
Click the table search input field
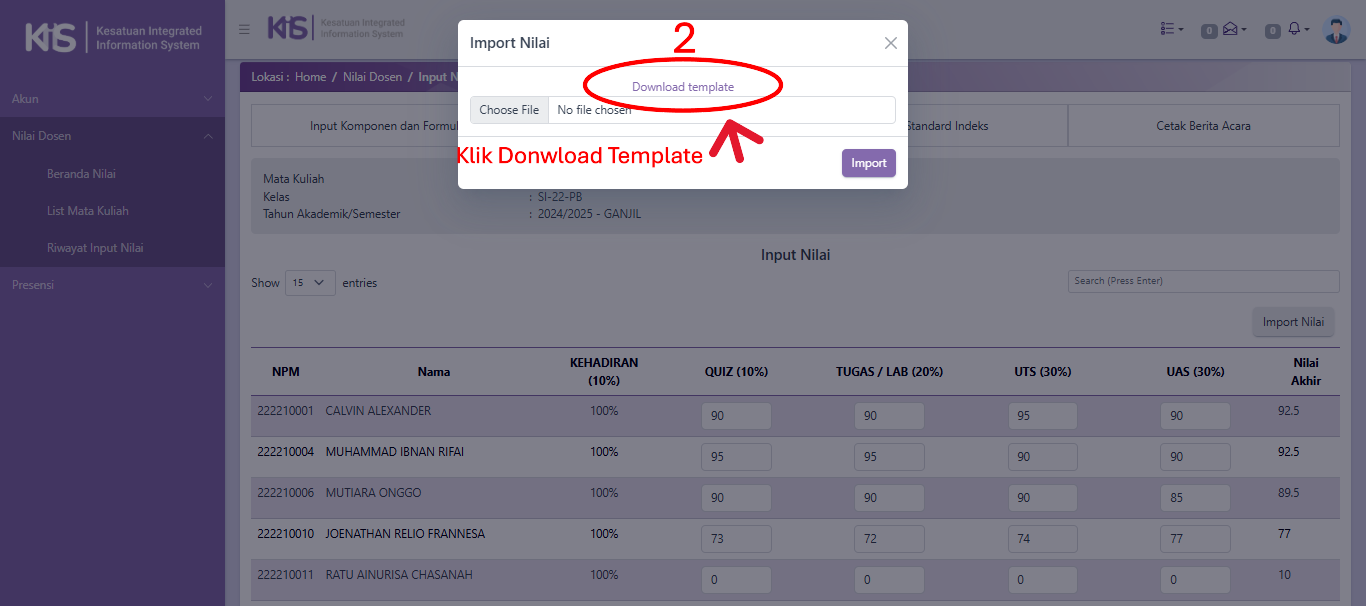1203,281
